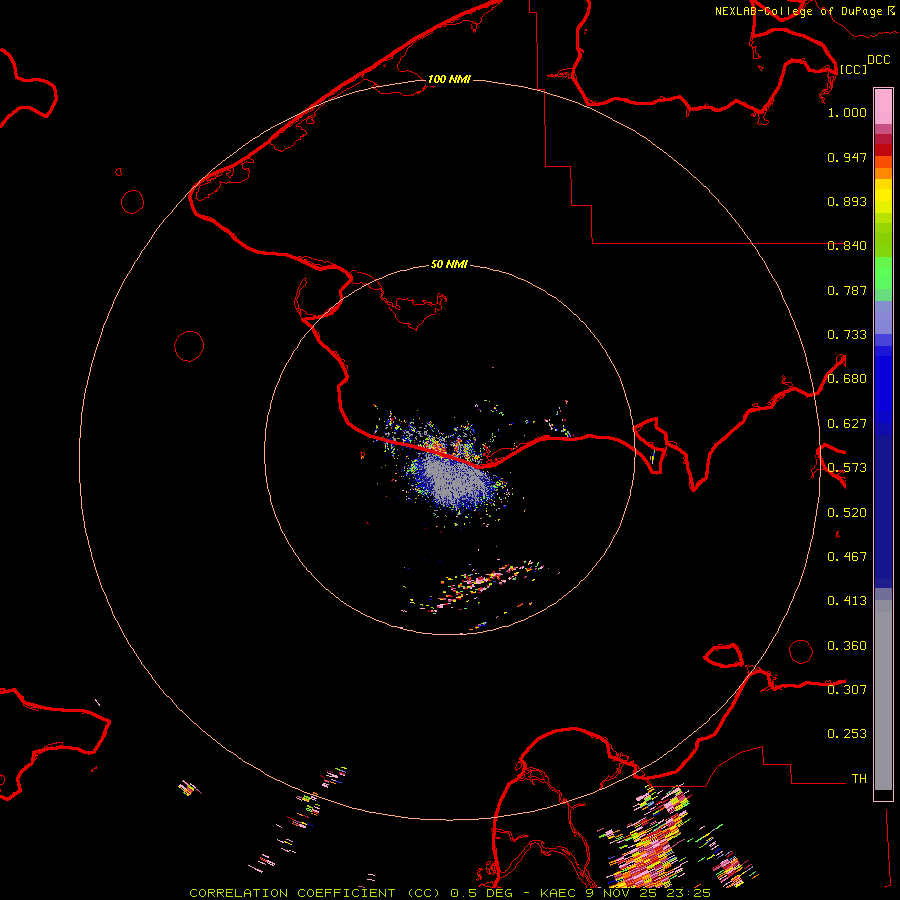The width and height of the screenshot is (900, 900).
Task: Select the 0.893 scale value
Action: coord(847,201)
